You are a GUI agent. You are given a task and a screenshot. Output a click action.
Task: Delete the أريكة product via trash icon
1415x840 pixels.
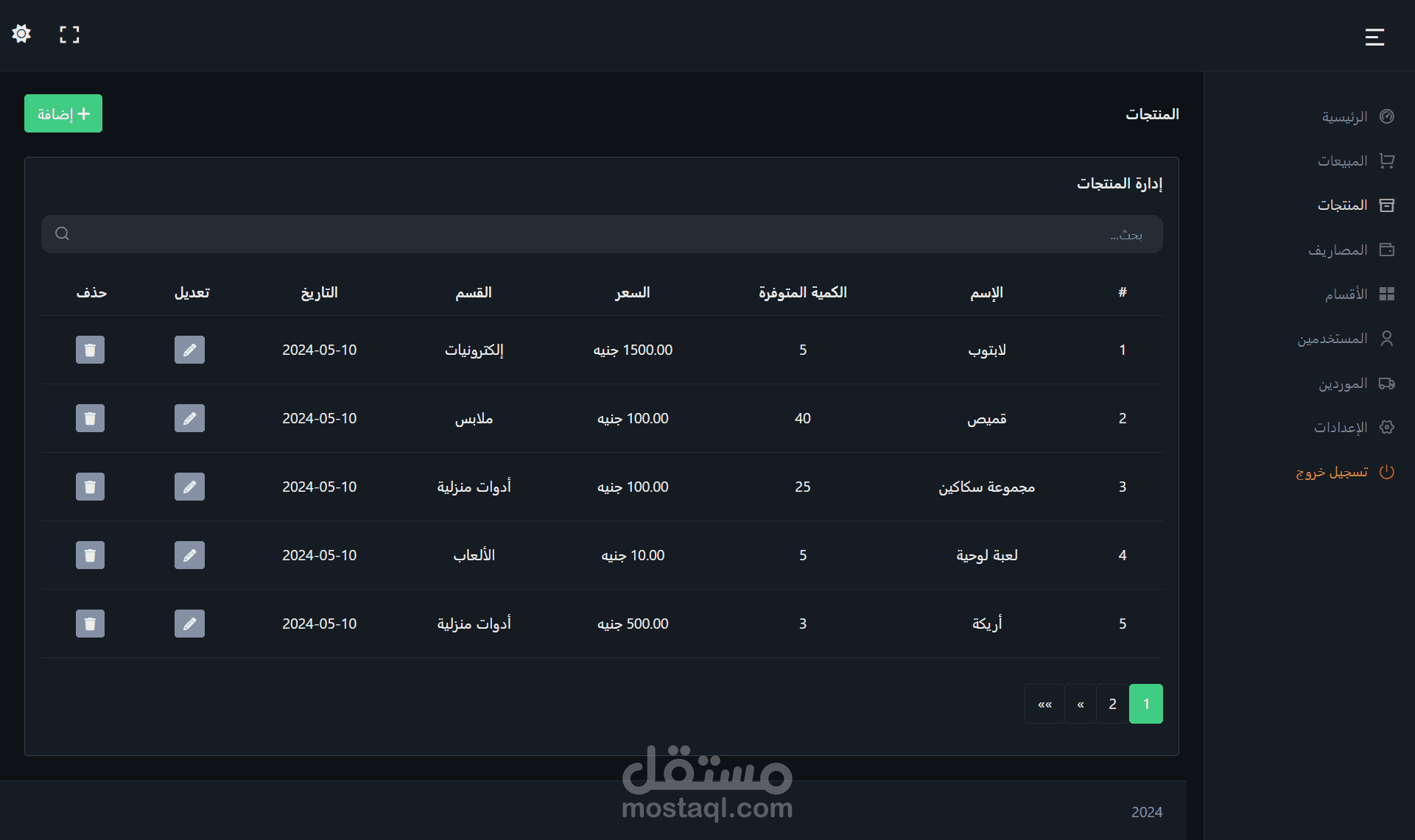pos(90,624)
